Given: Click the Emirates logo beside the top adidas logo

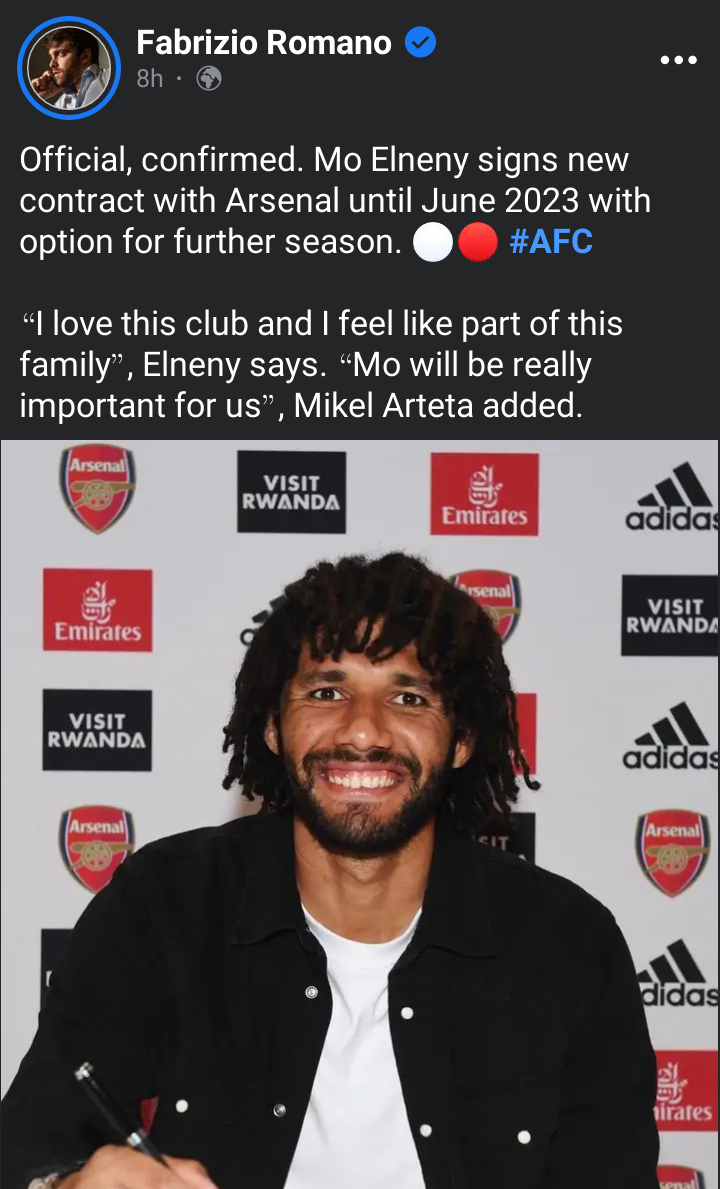Looking at the screenshot, I should pos(484,494).
